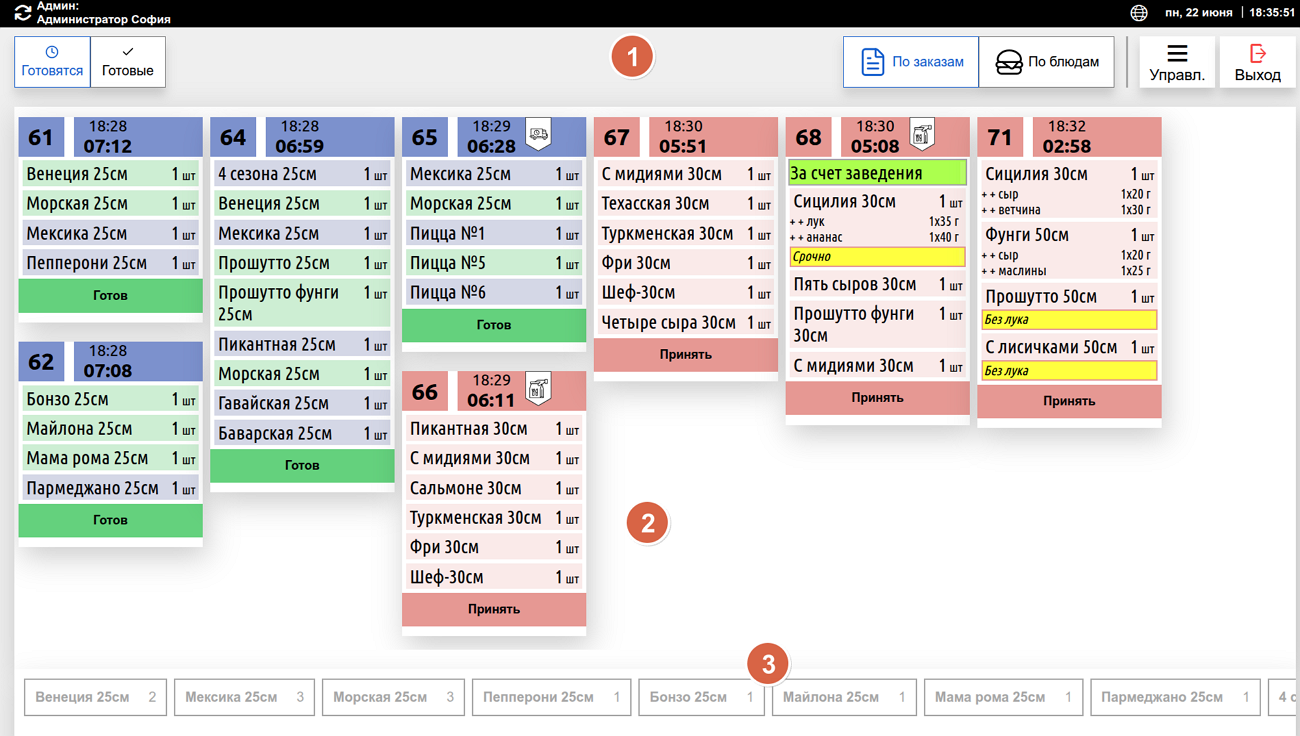
Task: Open the globe language icon
Action: 1139,13
